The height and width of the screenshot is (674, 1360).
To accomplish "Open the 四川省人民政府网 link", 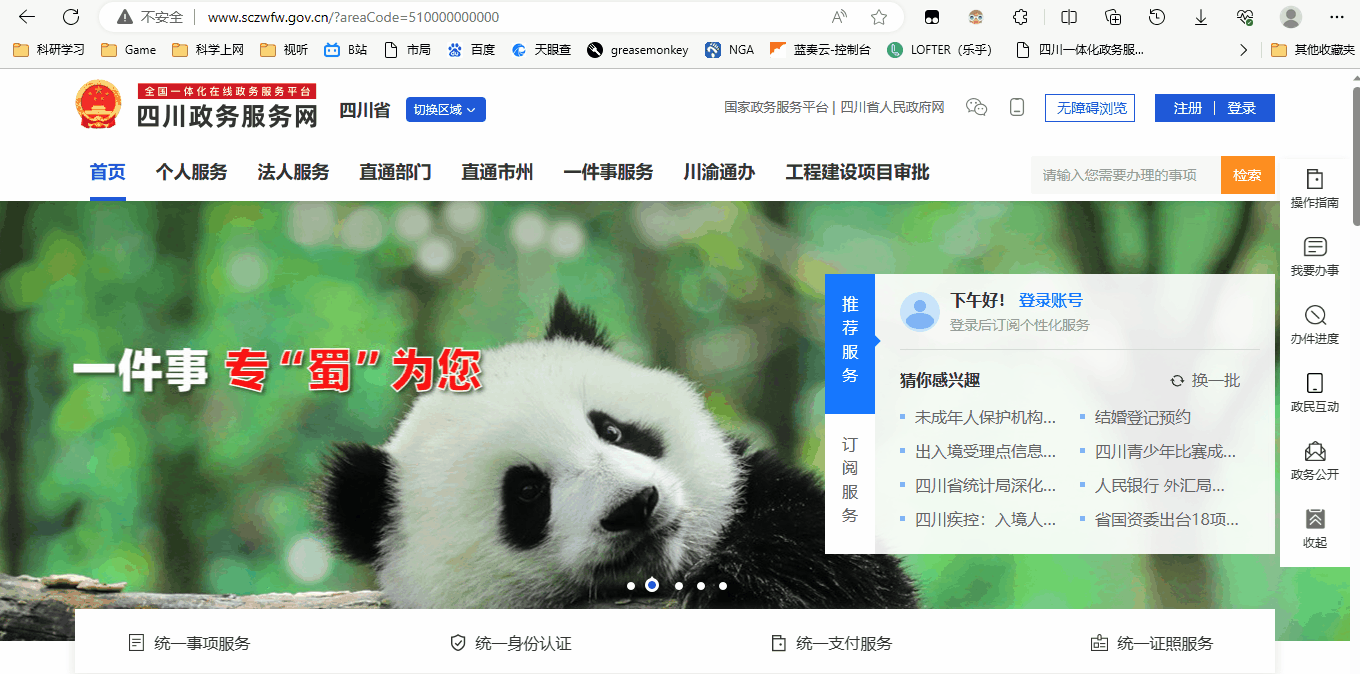I will [x=892, y=107].
